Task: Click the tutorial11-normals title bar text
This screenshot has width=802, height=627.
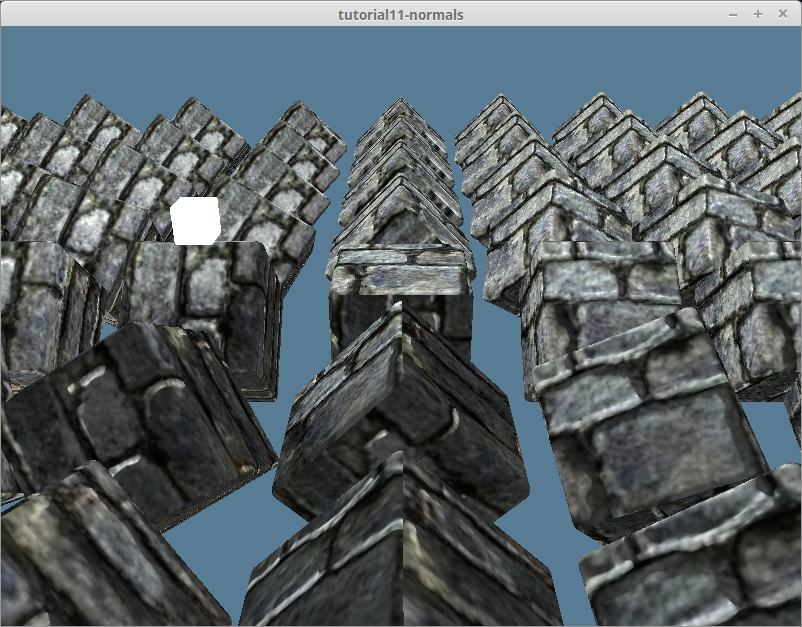Action: pyautogui.click(x=401, y=14)
